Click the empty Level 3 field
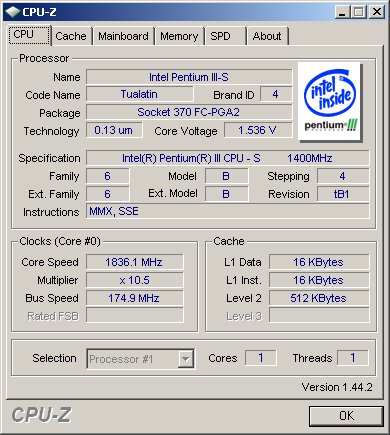The width and height of the screenshot is (390, 435). point(319,315)
